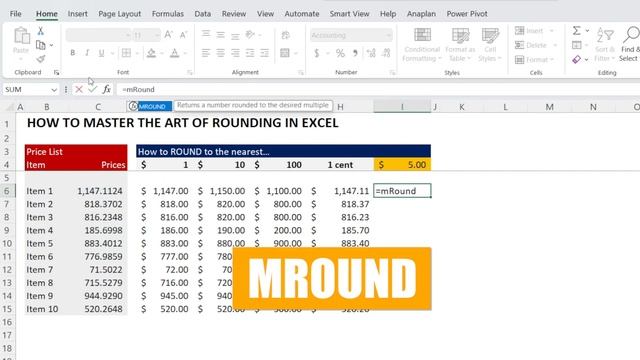Open the font name dropdown

pyautogui.click(x=128, y=36)
